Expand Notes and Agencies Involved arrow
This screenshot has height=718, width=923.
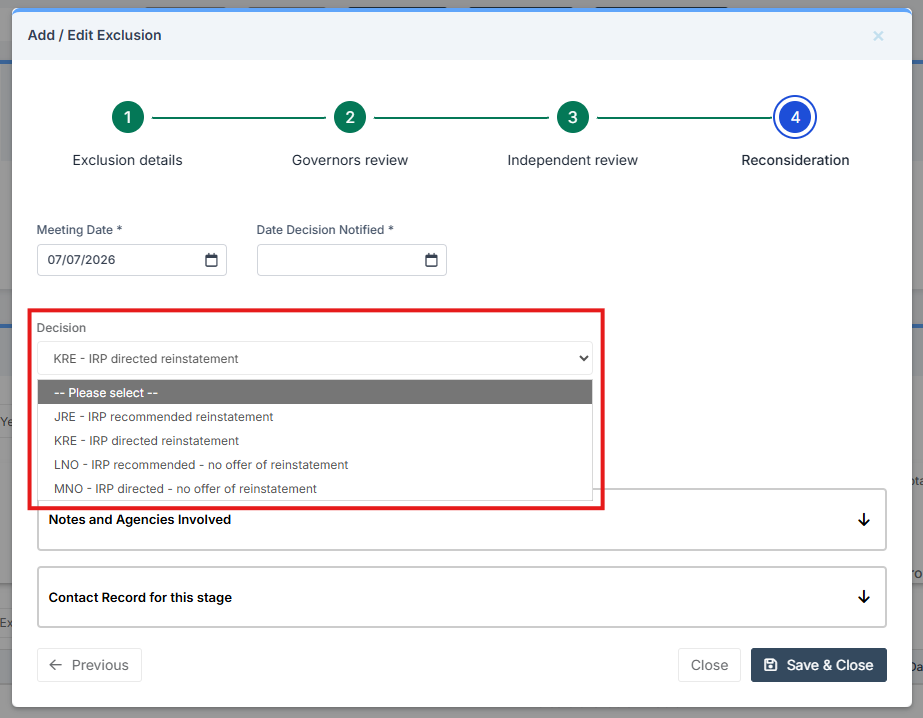tap(864, 520)
